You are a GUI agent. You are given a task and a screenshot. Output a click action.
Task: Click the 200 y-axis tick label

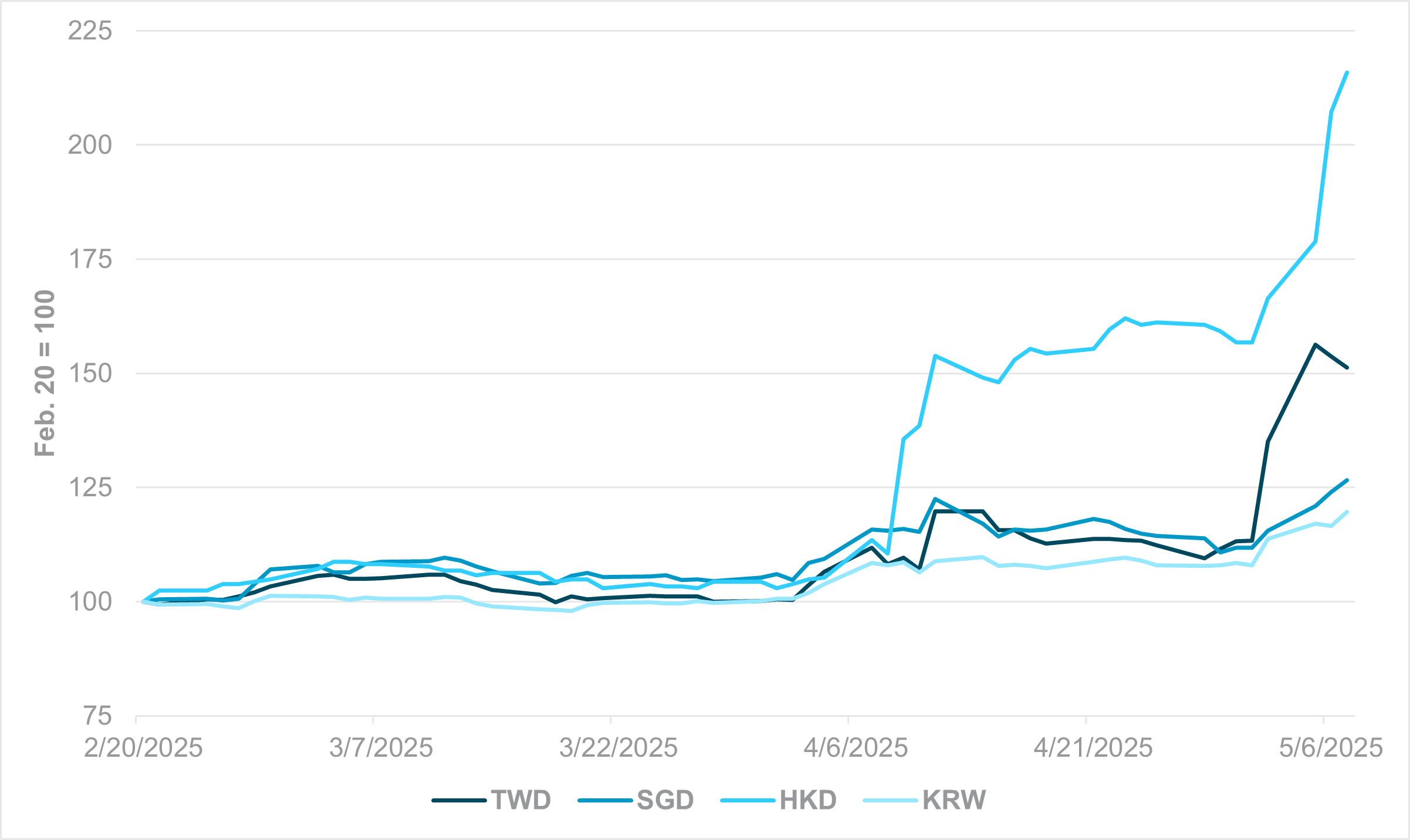(x=90, y=145)
